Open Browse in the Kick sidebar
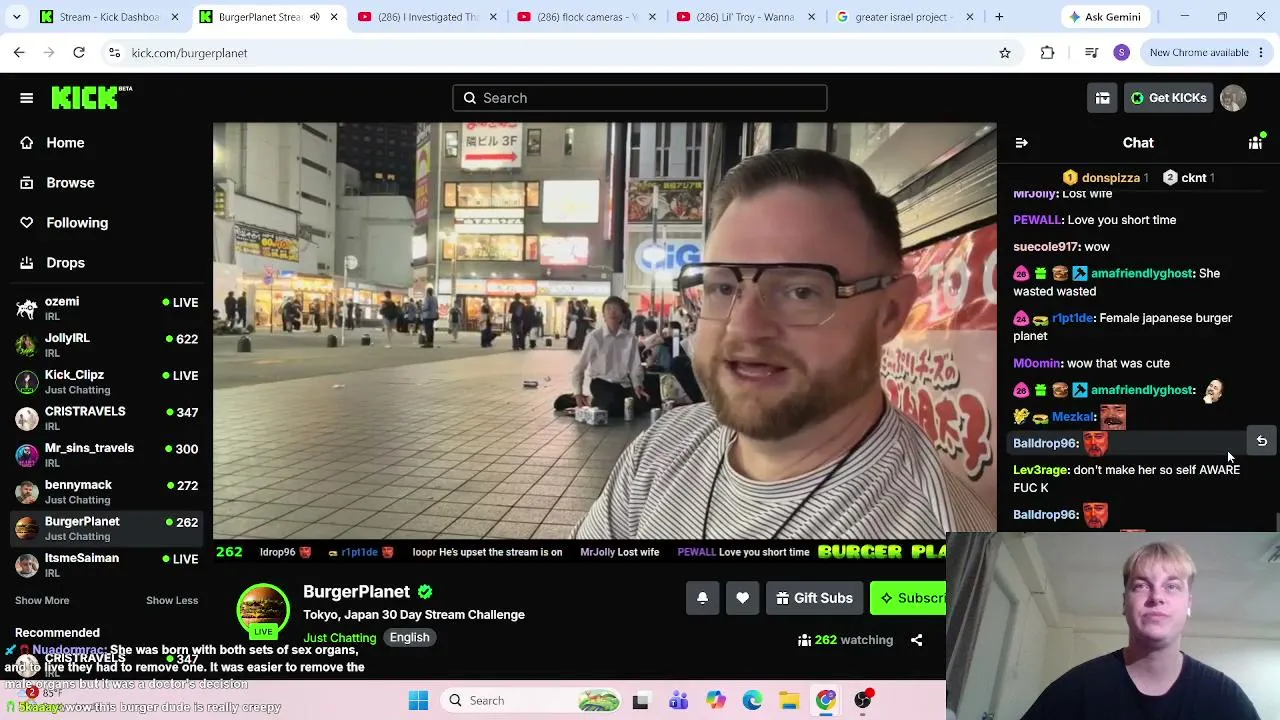The image size is (1280, 720). pyautogui.click(x=70, y=183)
